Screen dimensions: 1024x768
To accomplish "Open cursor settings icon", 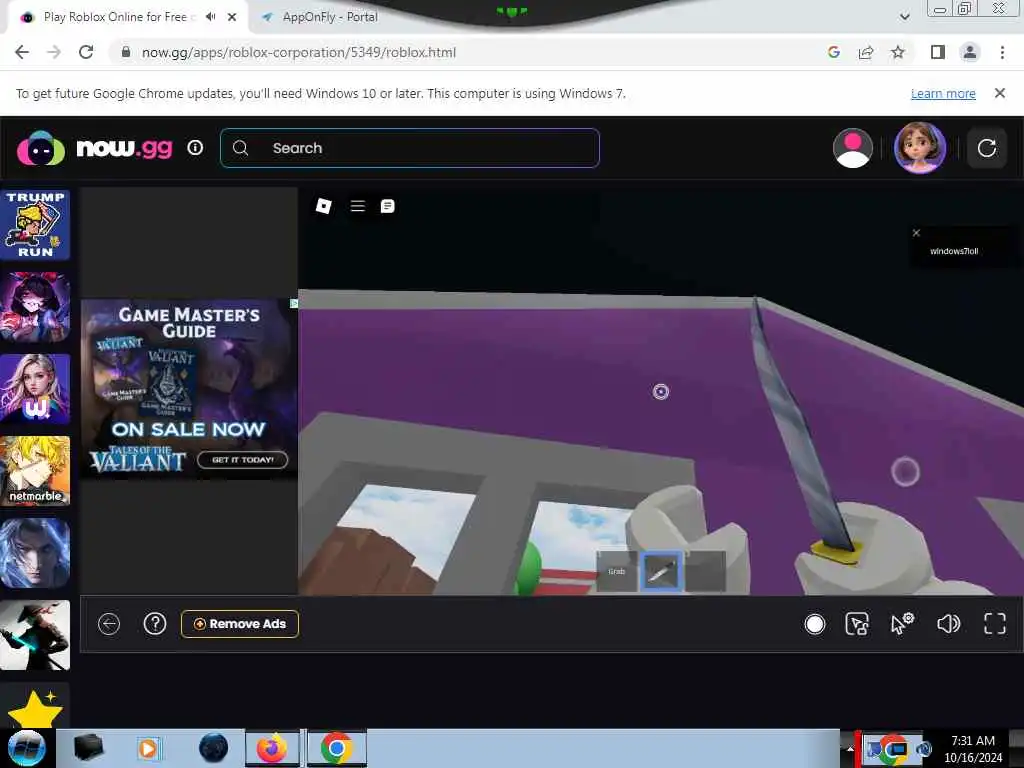I will [x=903, y=624].
